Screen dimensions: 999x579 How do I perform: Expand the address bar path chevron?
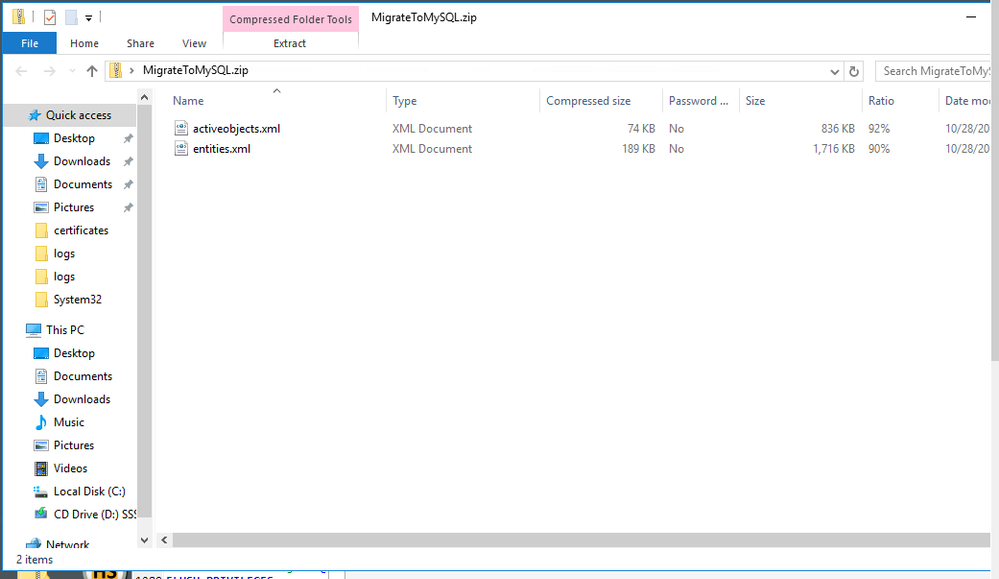click(x=131, y=70)
